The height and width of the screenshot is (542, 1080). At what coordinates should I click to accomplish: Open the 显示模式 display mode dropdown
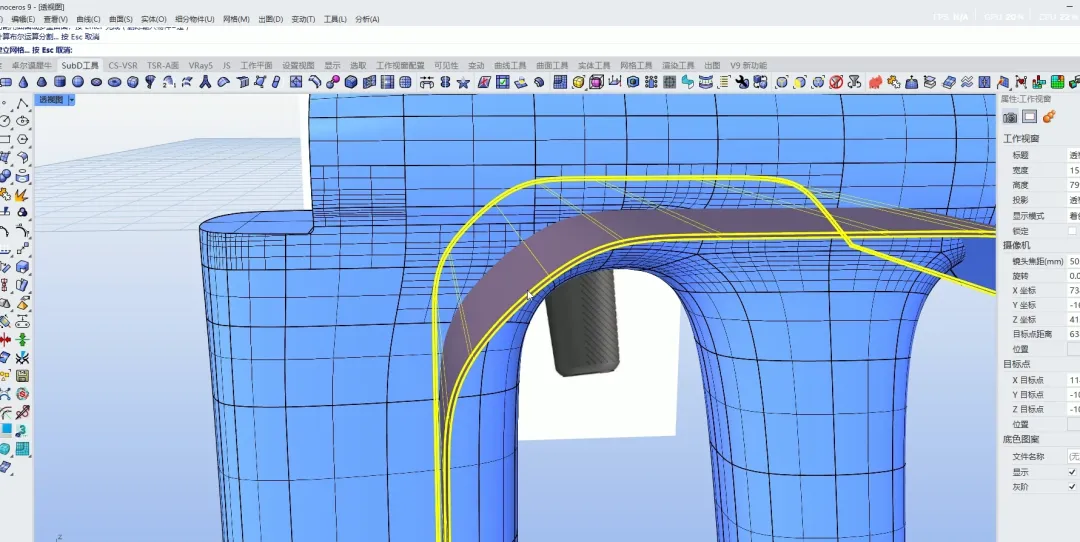point(1073,215)
